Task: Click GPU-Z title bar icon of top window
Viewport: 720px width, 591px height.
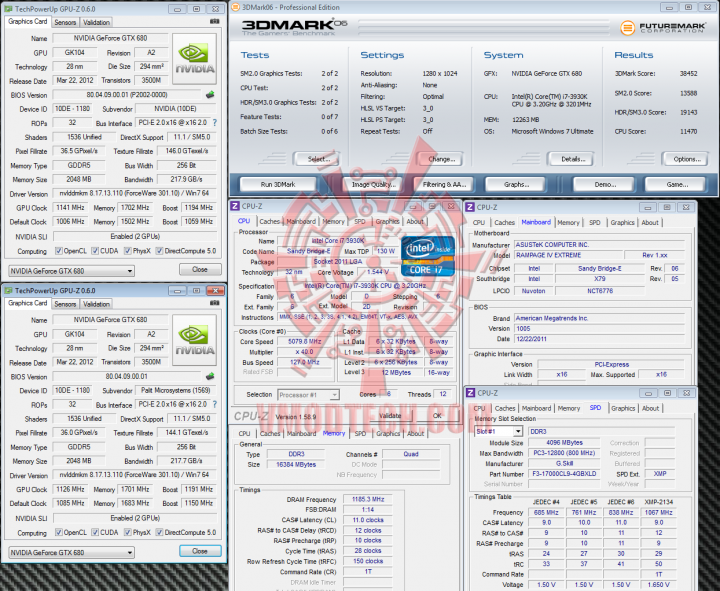Action: (8, 9)
